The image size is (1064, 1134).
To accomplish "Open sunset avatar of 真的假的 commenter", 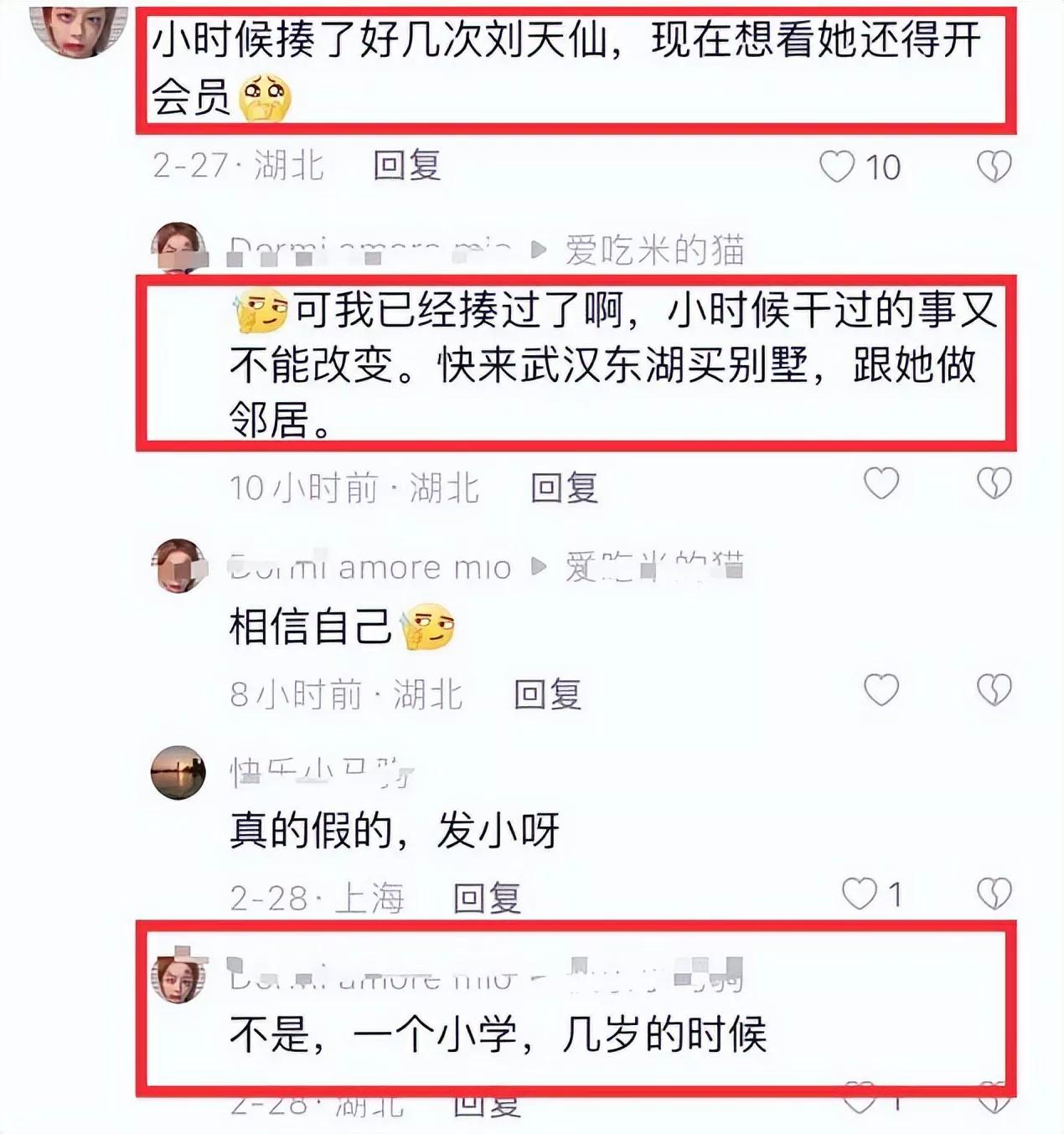I will click(178, 772).
